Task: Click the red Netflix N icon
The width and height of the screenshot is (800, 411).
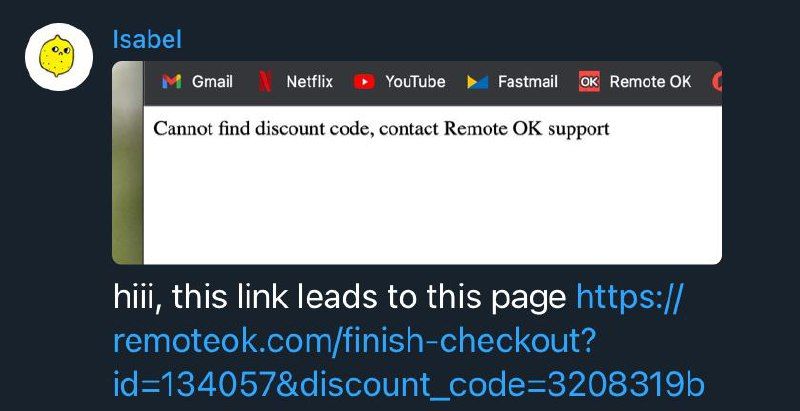Action: pyautogui.click(x=265, y=82)
